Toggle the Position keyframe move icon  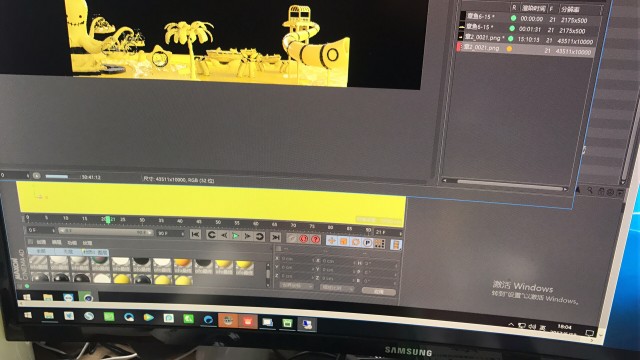pyautogui.click(x=331, y=241)
